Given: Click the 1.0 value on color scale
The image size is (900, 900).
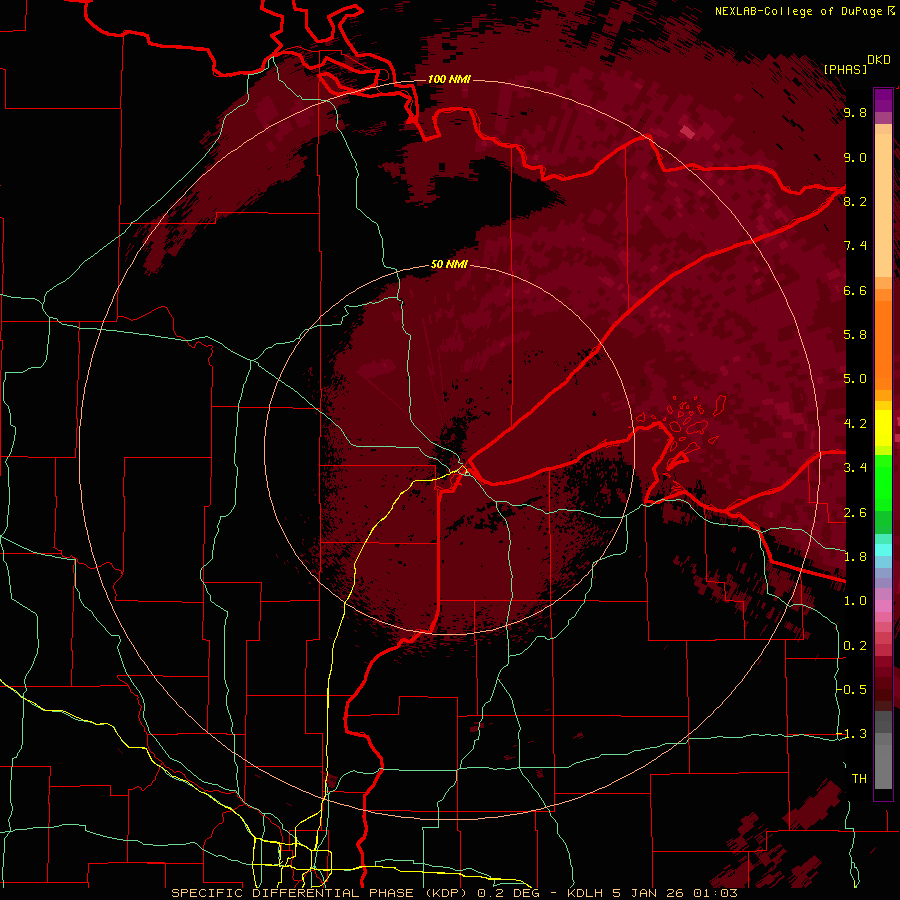Looking at the screenshot, I should point(855,601).
